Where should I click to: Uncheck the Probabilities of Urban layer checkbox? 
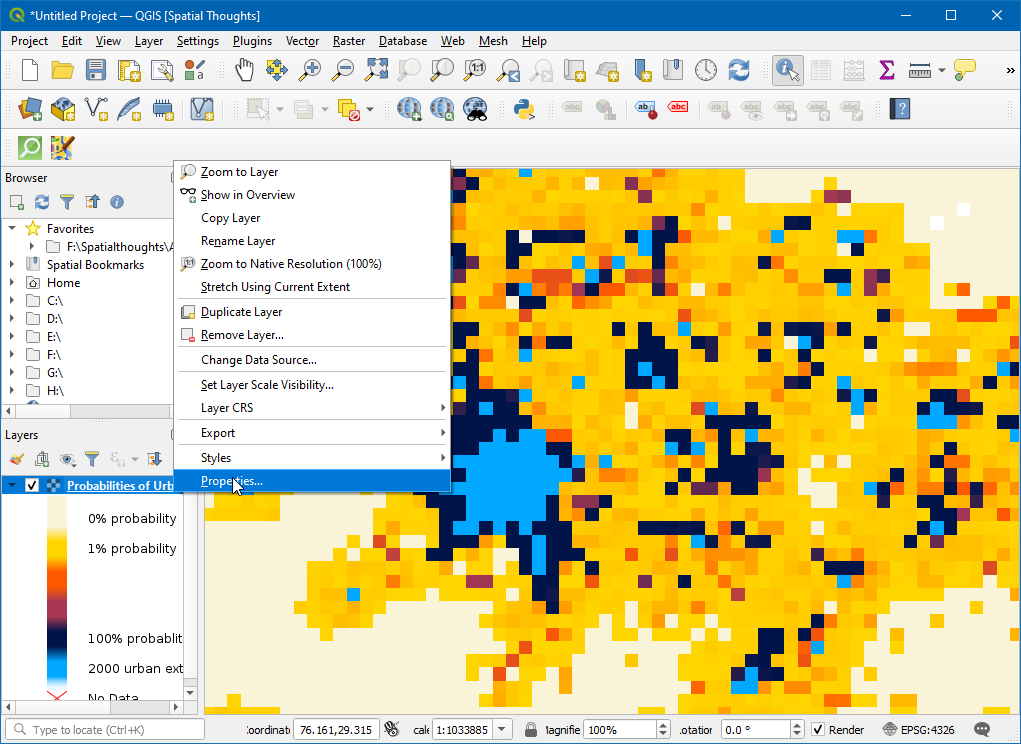pos(32,486)
